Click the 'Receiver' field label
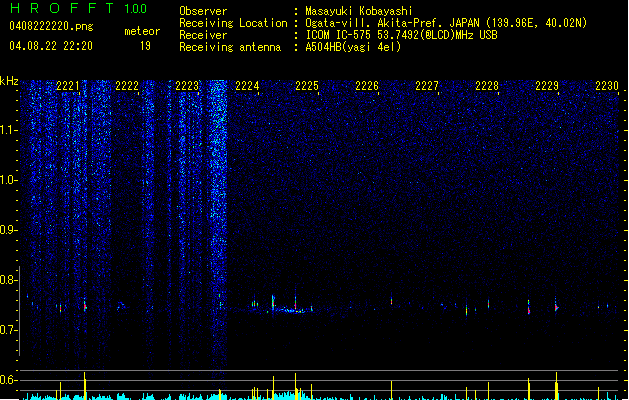 pos(203,35)
